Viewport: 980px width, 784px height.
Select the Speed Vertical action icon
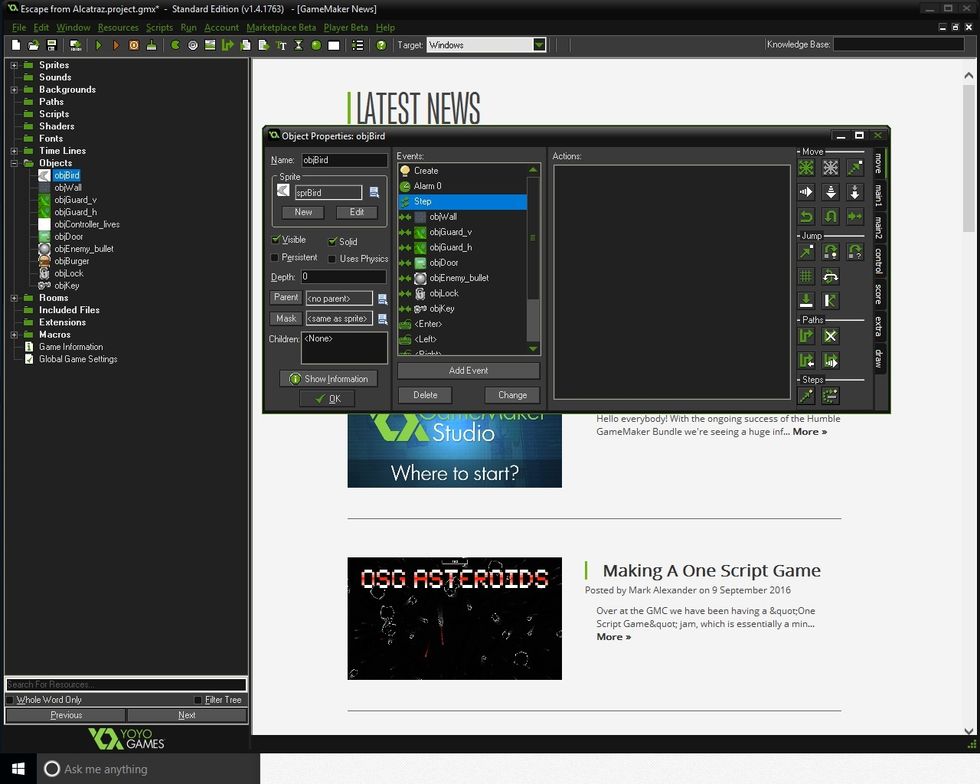tap(831, 192)
